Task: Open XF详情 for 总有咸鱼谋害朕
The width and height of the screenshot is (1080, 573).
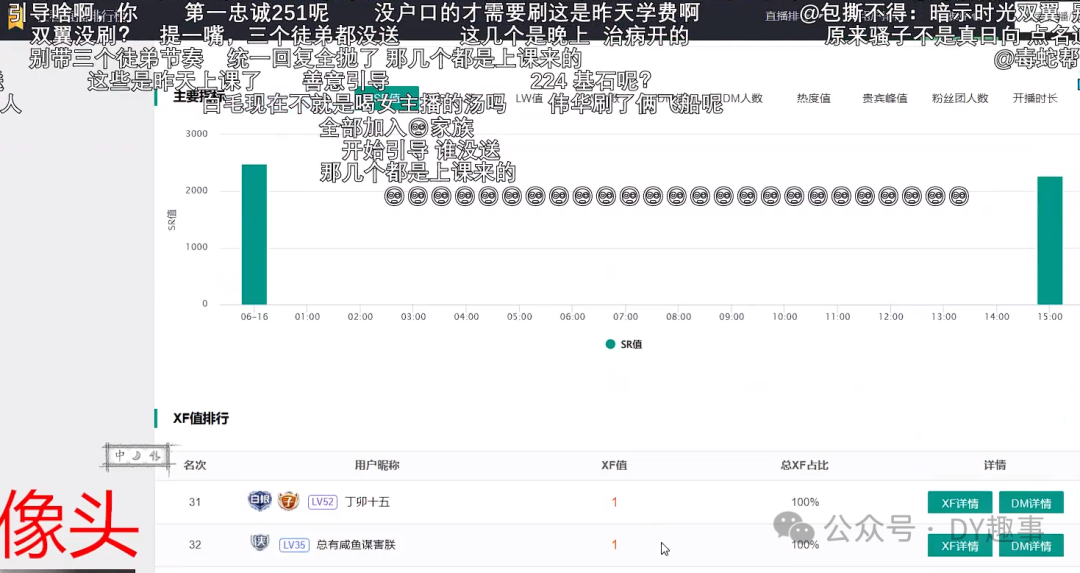Action: coord(959,546)
